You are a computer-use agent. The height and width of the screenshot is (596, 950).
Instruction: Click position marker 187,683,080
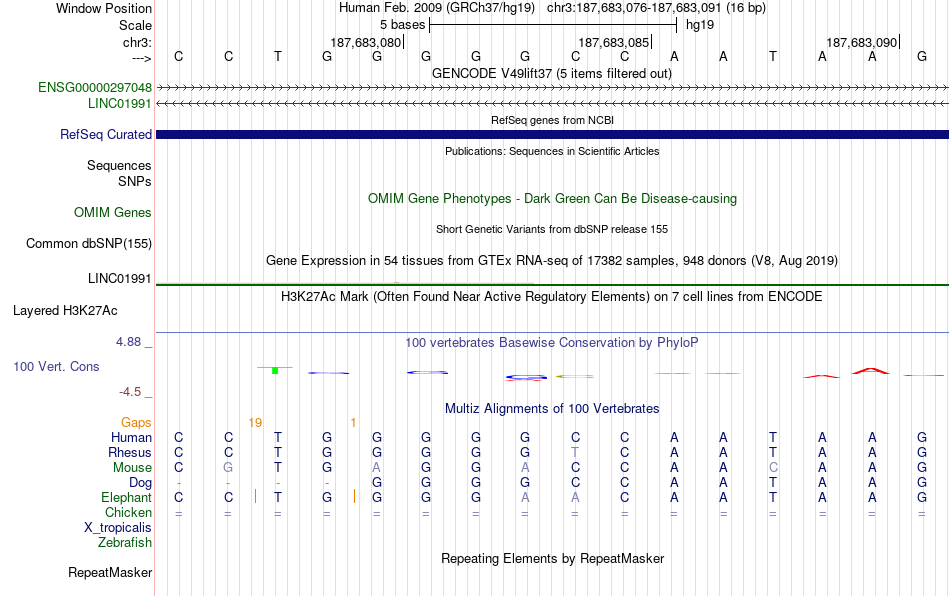[x=366, y=42]
